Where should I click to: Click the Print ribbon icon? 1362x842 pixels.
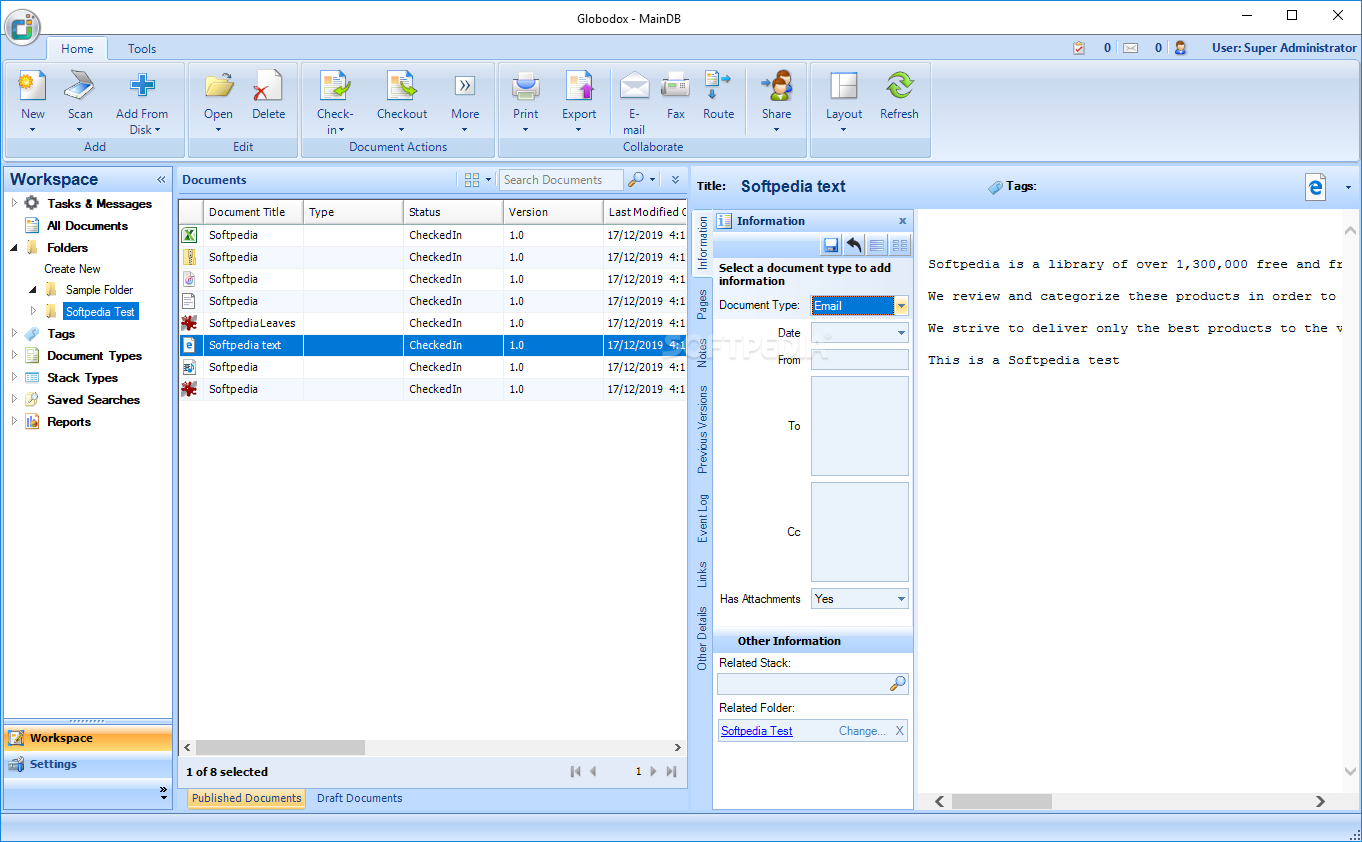(526, 87)
